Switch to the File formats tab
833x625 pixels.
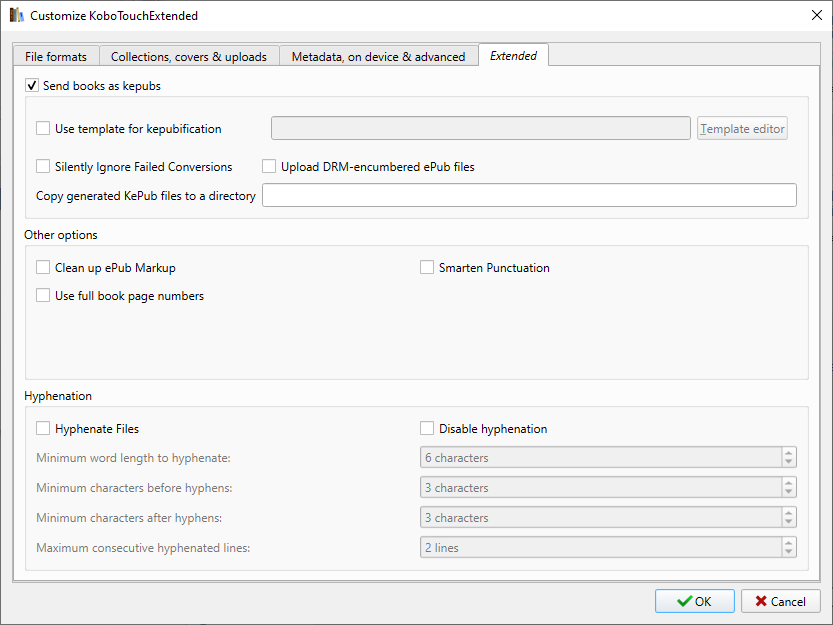(56, 56)
